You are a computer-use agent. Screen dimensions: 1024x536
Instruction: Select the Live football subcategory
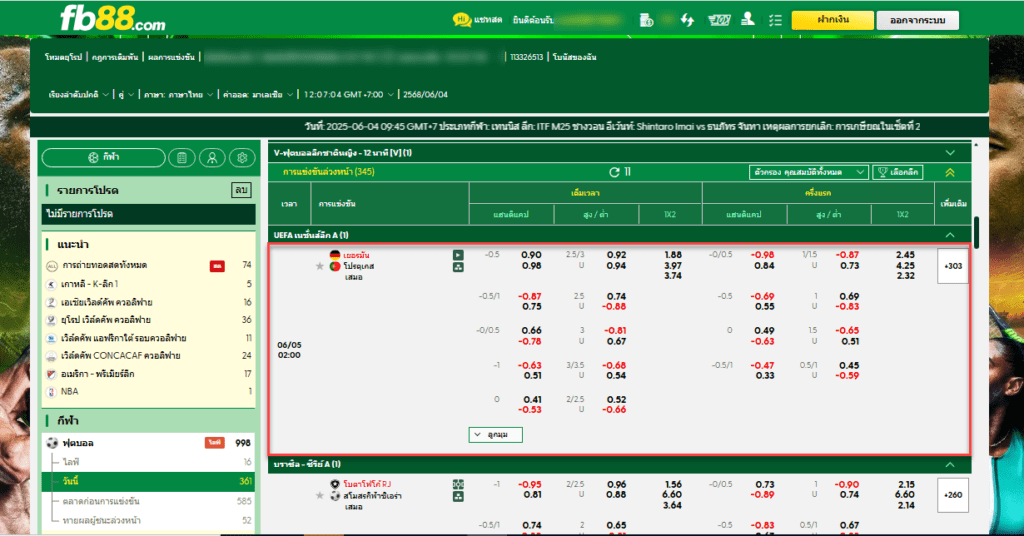point(149,462)
